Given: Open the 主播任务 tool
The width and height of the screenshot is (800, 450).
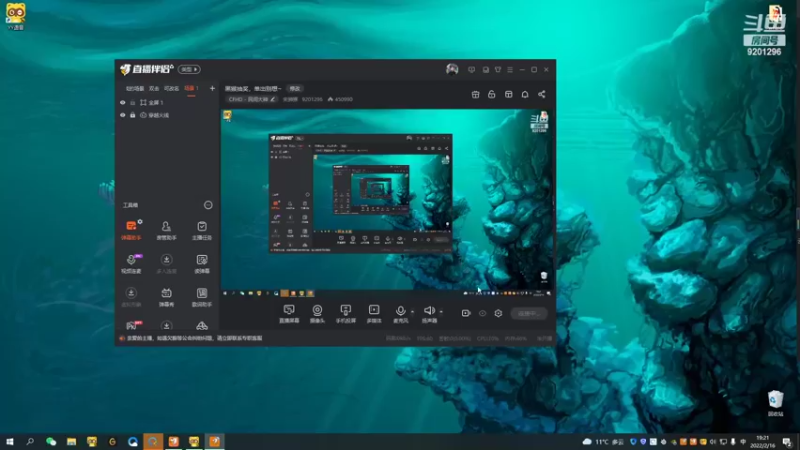Looking at the screenshot, I should 202,230.
